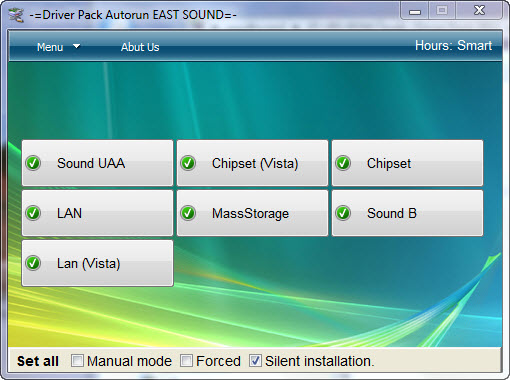The height and width of the screenshot is (380, 510).
Task: Open the Abut Us menu item
Action: tap(140, 47)
